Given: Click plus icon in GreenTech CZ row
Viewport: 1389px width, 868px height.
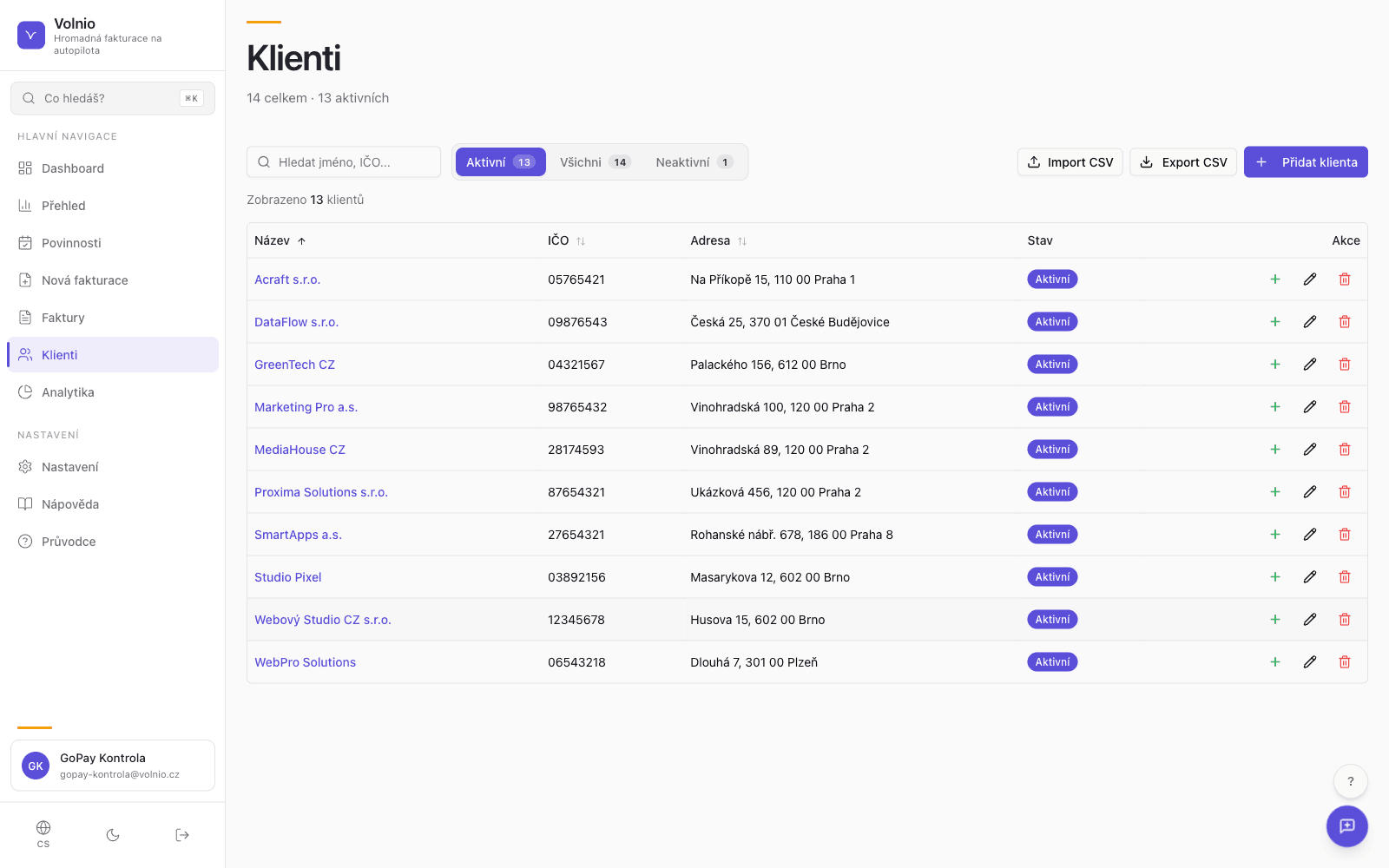Looking at the screenshot, I should 1275,365.
